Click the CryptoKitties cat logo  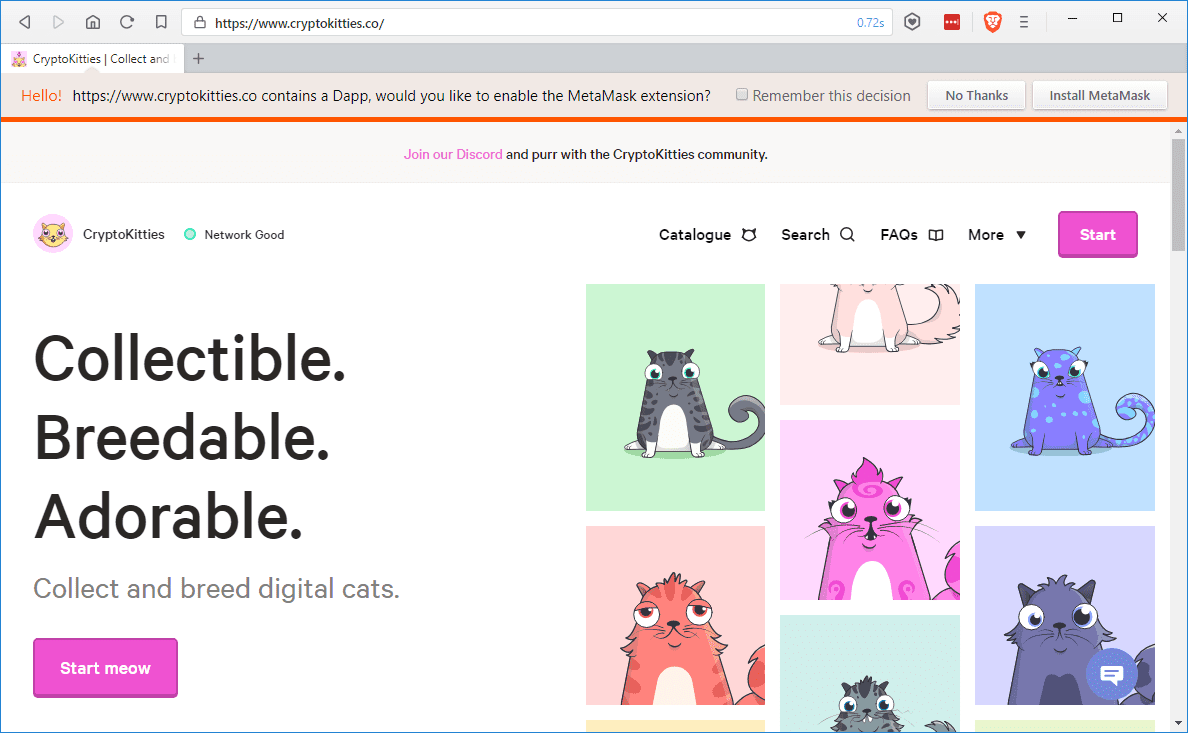[x=53, y=233]
